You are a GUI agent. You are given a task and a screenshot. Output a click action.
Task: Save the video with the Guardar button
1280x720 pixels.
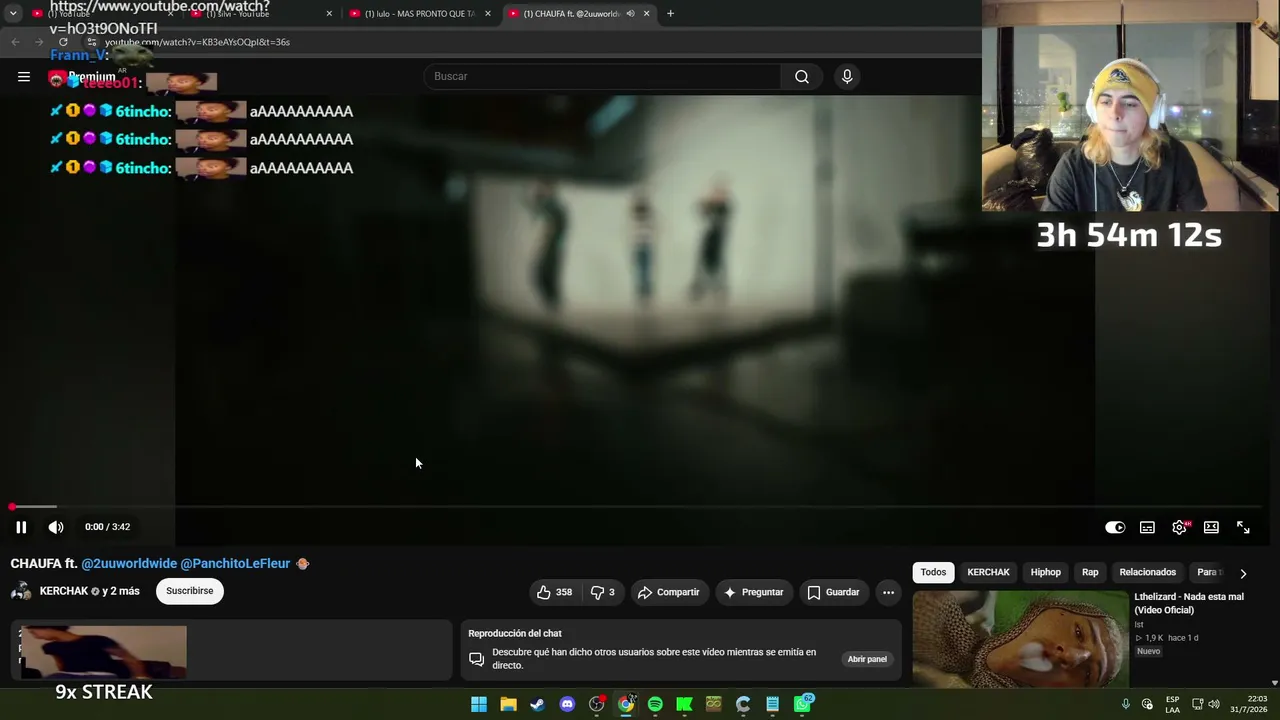[834, 592]
